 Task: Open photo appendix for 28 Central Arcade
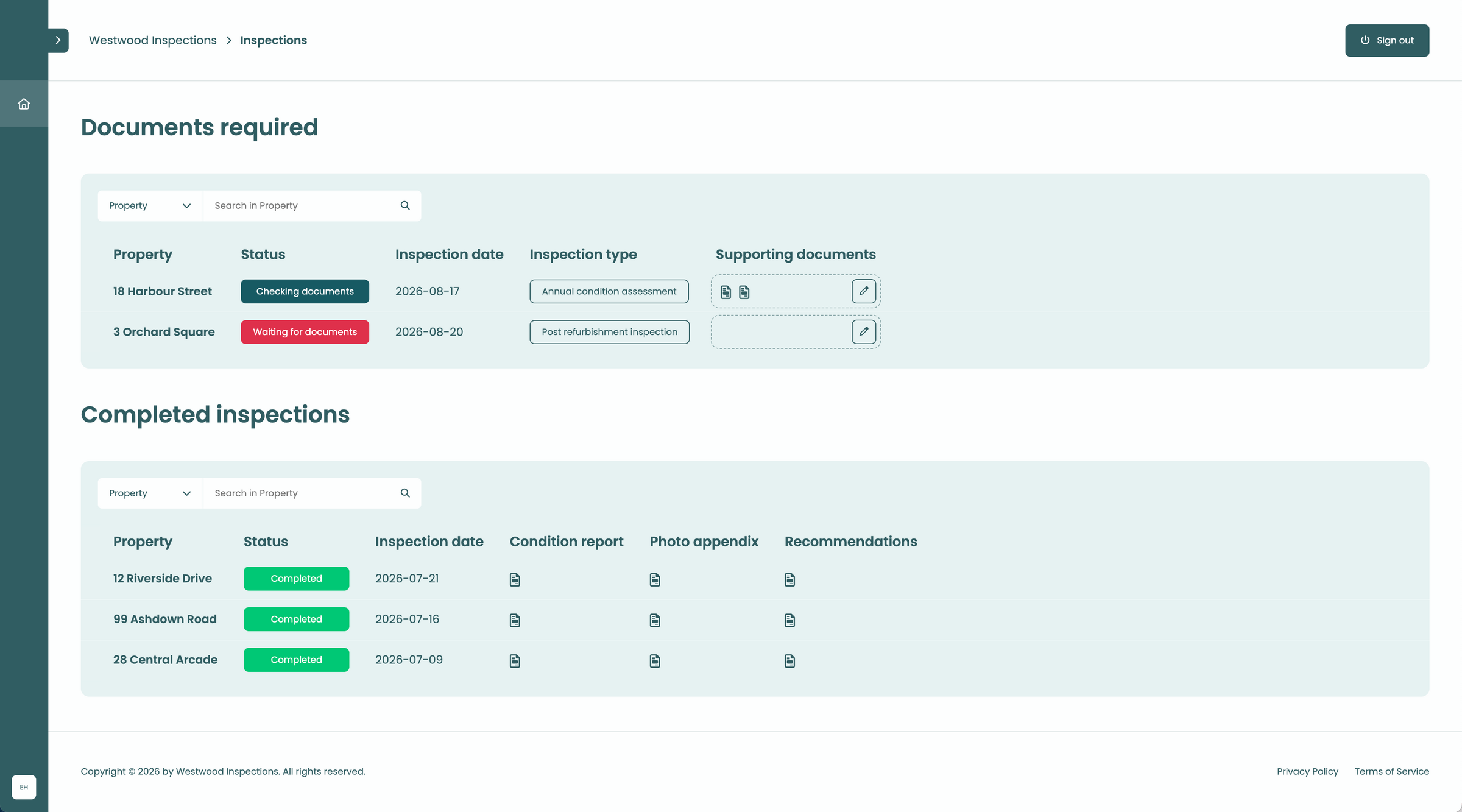tap(655, 661)
